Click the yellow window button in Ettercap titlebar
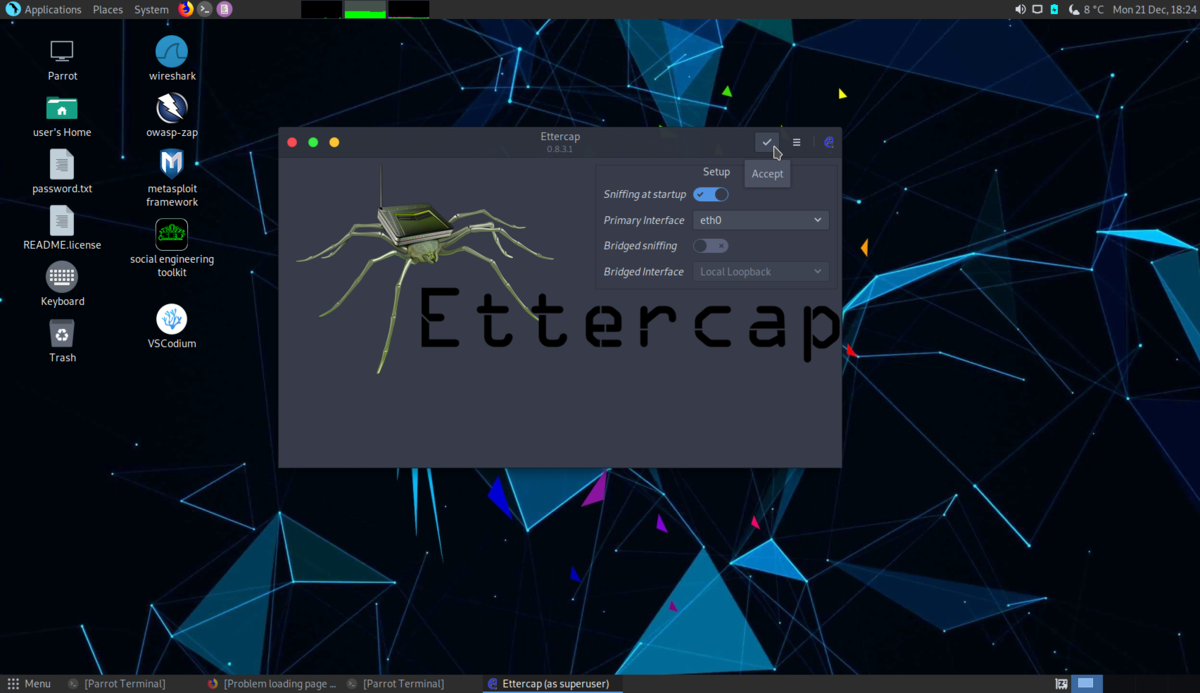Viewport: 1200px width, 693px height. tap(334, 142)
